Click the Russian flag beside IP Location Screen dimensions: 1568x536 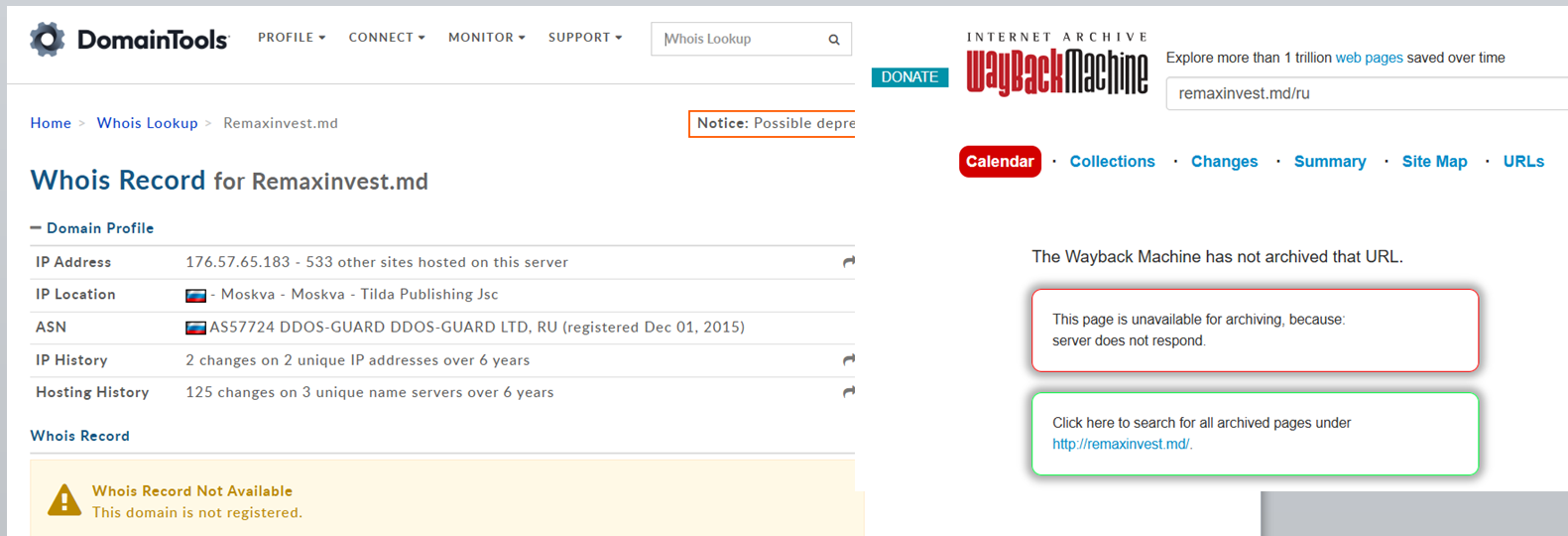pos(196,295)
